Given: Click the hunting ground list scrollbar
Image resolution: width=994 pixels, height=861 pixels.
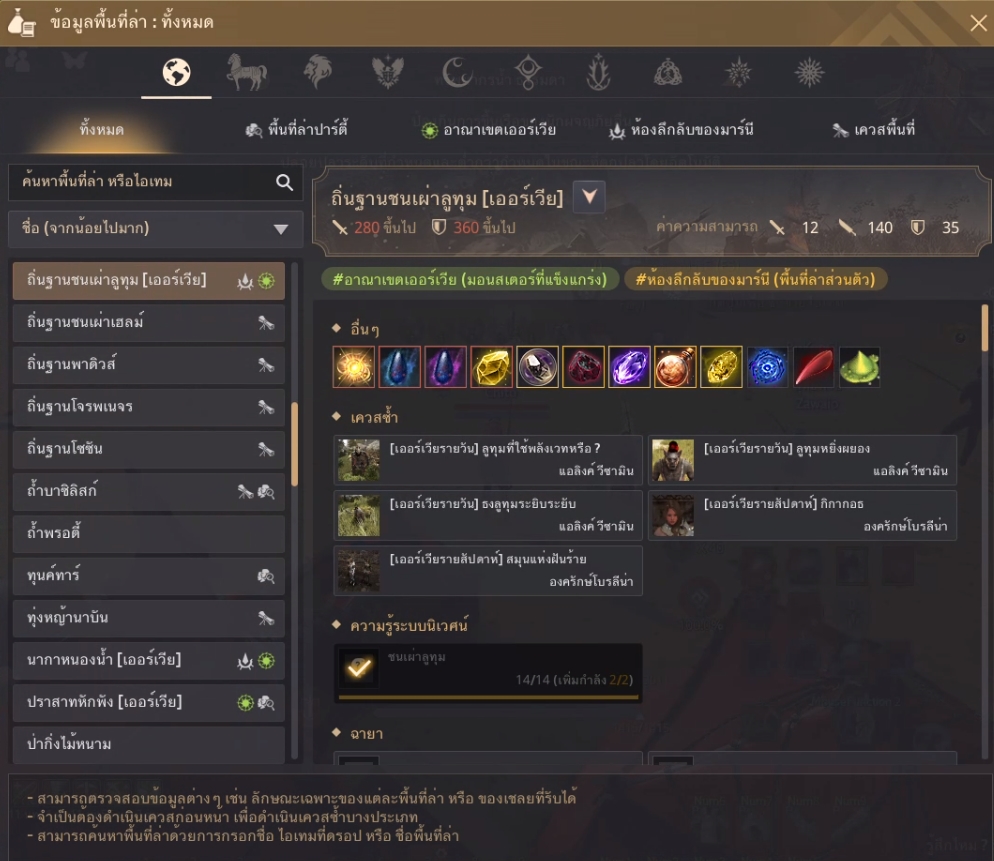Looking at the screenshot, I should click(x=294, y=444).
